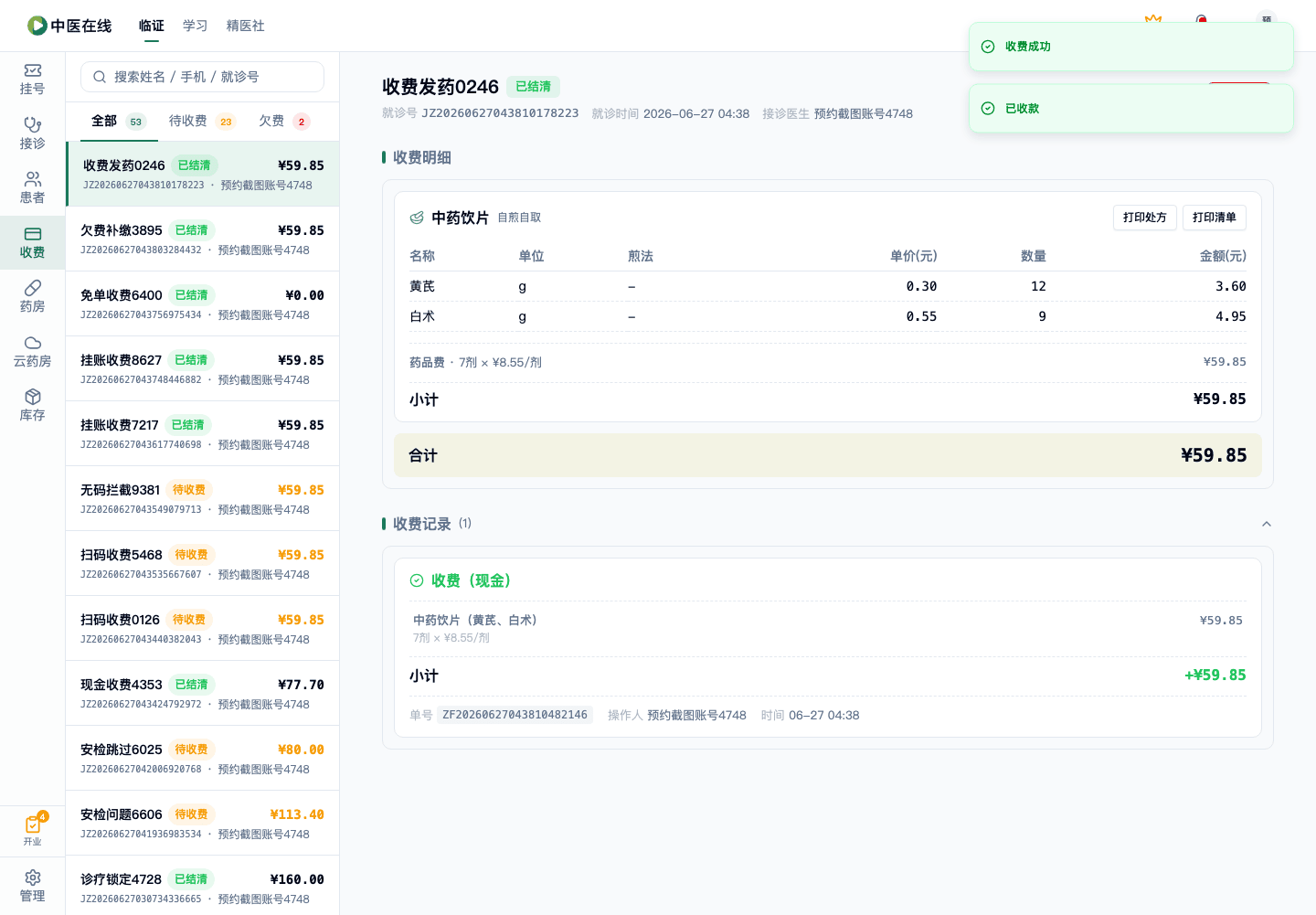This screenshot has width=1316, height=915.
Task: Click the 单号 ZF20260627043810482146
Action: (515, 715)
